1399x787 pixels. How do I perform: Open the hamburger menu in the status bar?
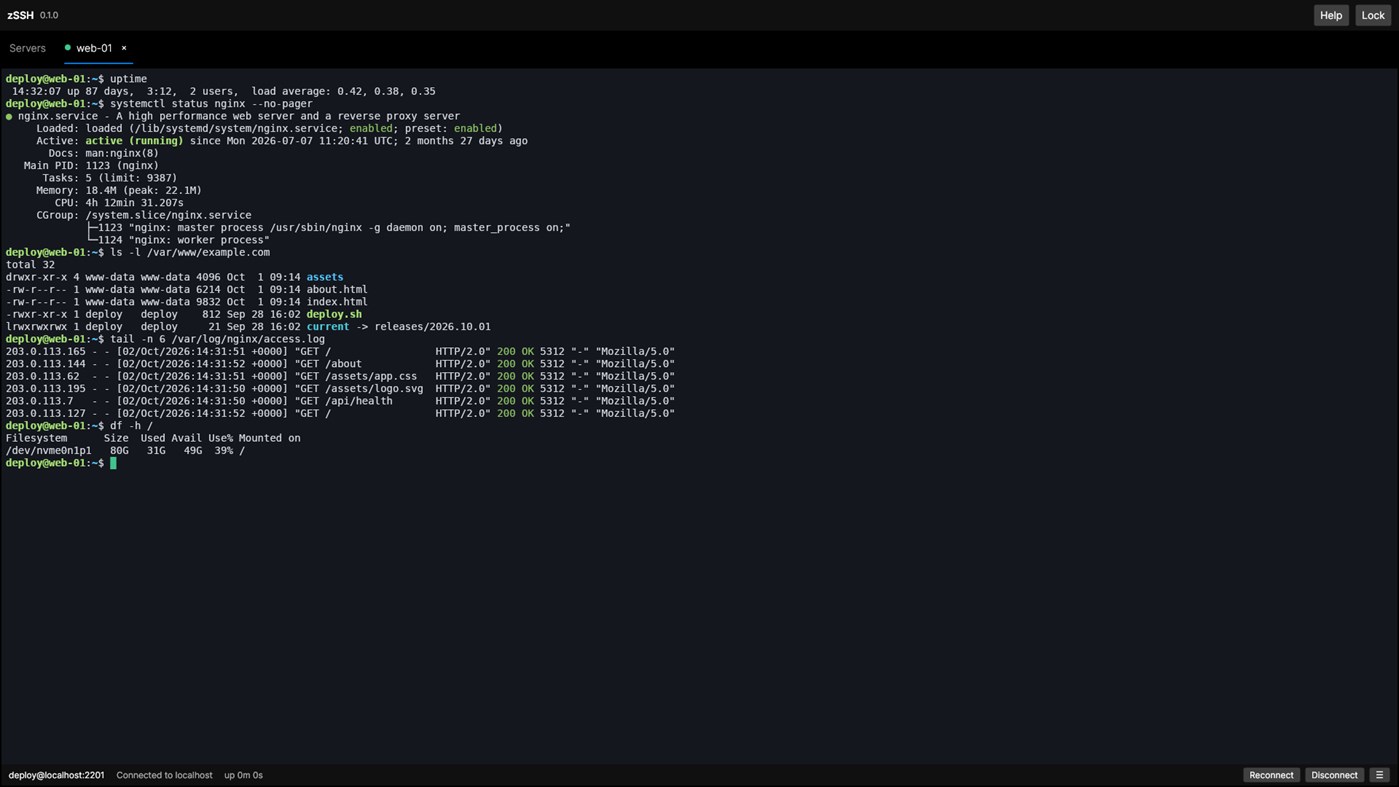tap(1379, 775)
